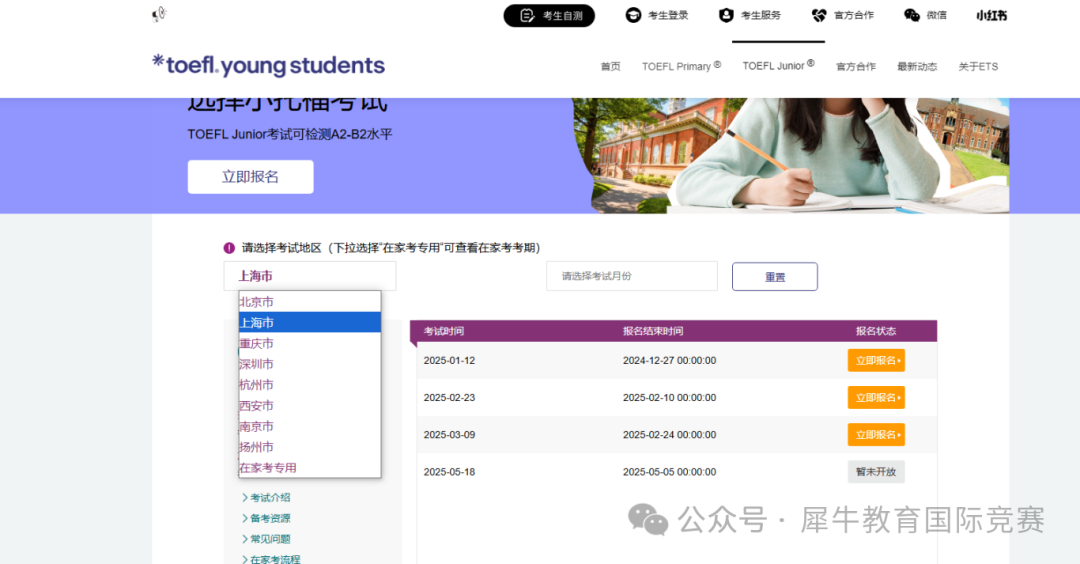
Task: Click the purple exclamation info icon
Action: point(229,248)
